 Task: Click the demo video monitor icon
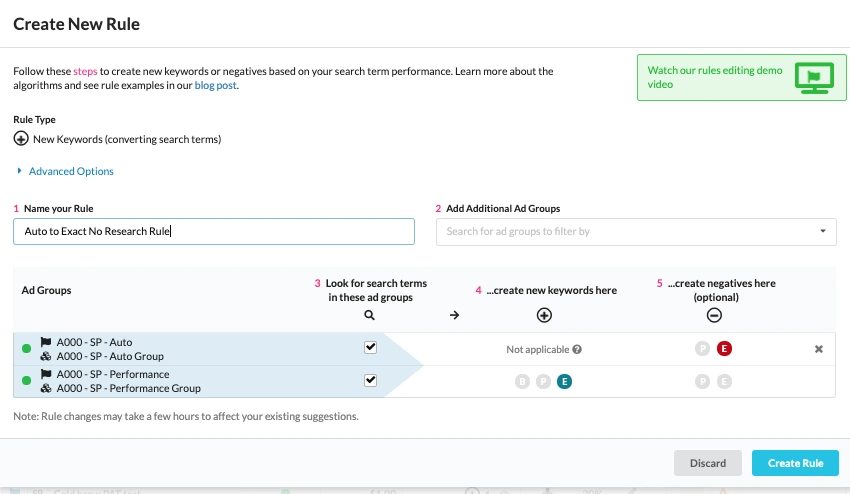(812, 77)
